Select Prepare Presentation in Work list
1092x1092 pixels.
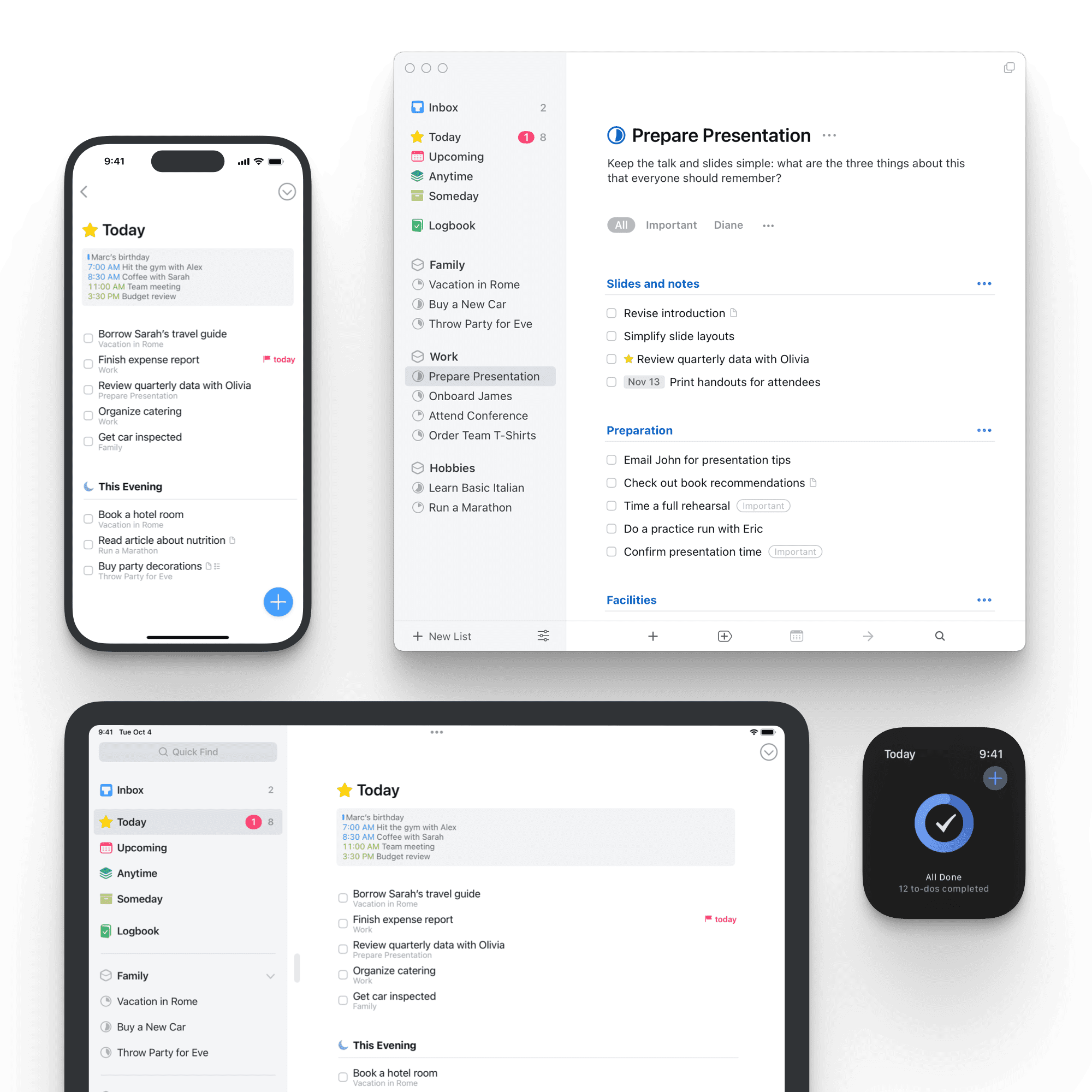pyautogui.click(x=485, y=376)
